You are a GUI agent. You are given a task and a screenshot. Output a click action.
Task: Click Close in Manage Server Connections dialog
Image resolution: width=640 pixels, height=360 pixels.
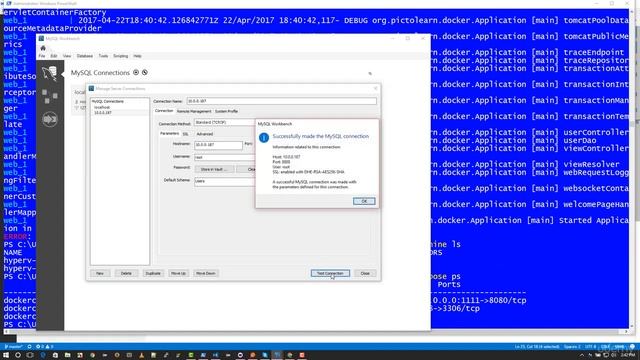(365, 273)
